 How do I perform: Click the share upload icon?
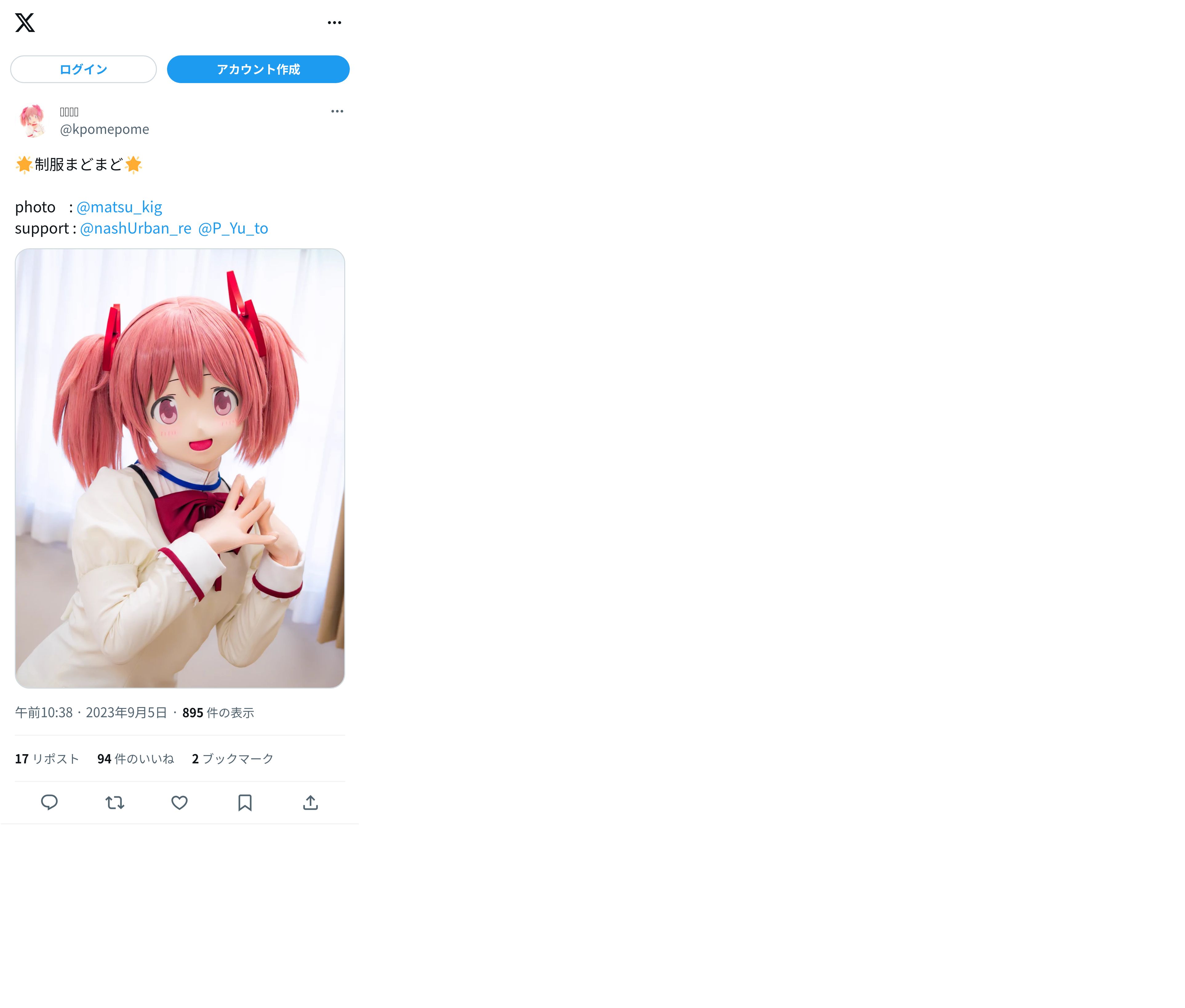310,802
